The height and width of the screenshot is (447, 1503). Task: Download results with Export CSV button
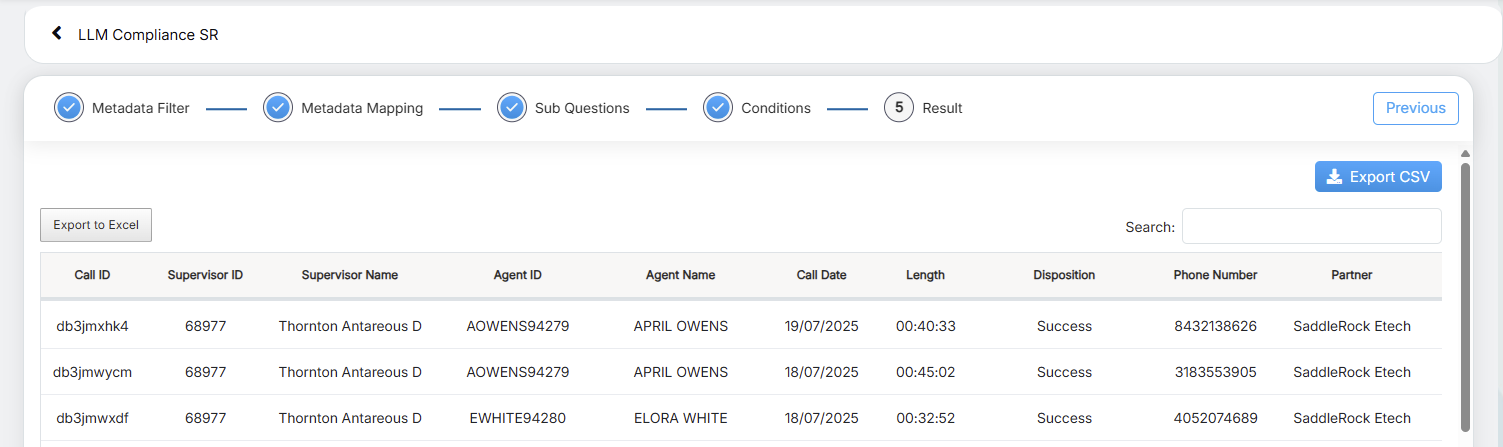click(x=1378, y=177)
